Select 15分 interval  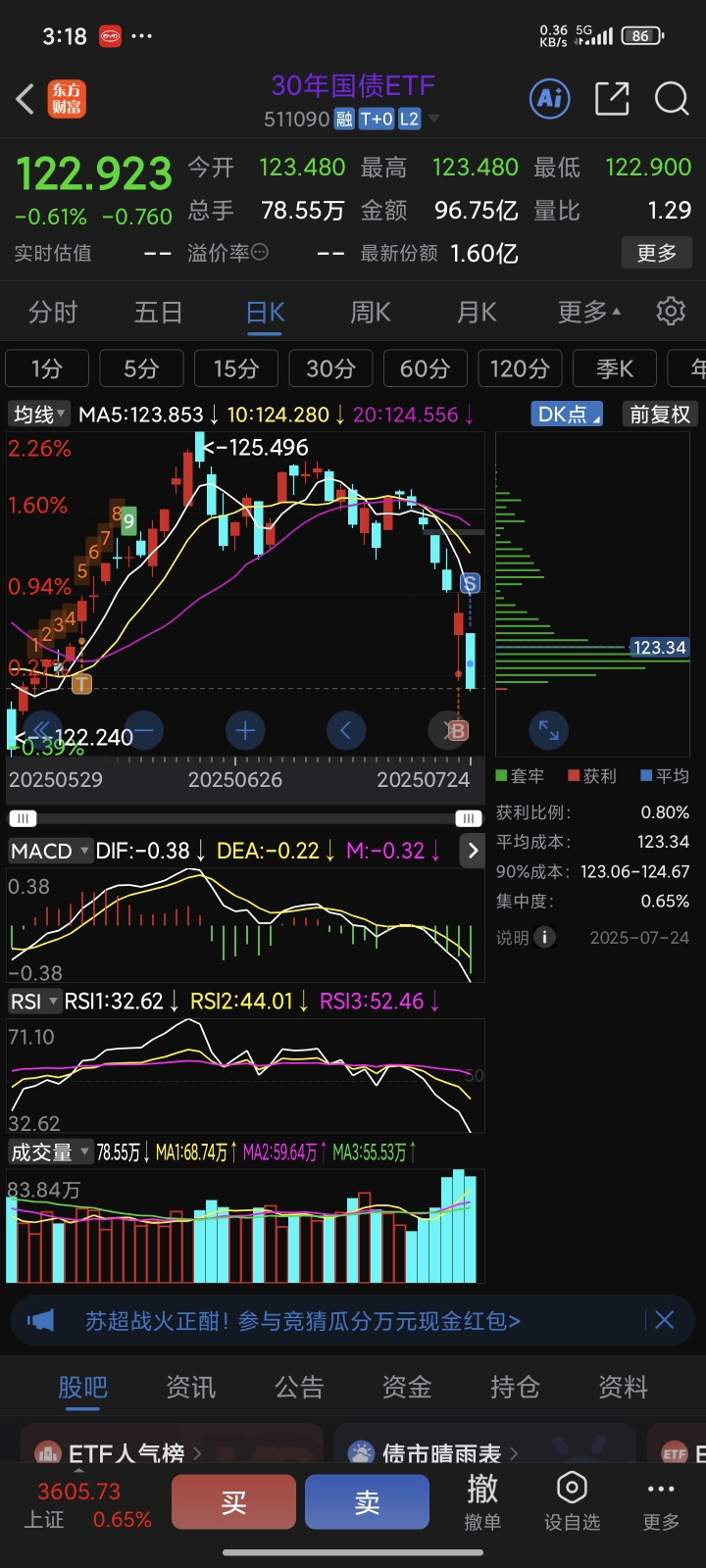point(236,368)
